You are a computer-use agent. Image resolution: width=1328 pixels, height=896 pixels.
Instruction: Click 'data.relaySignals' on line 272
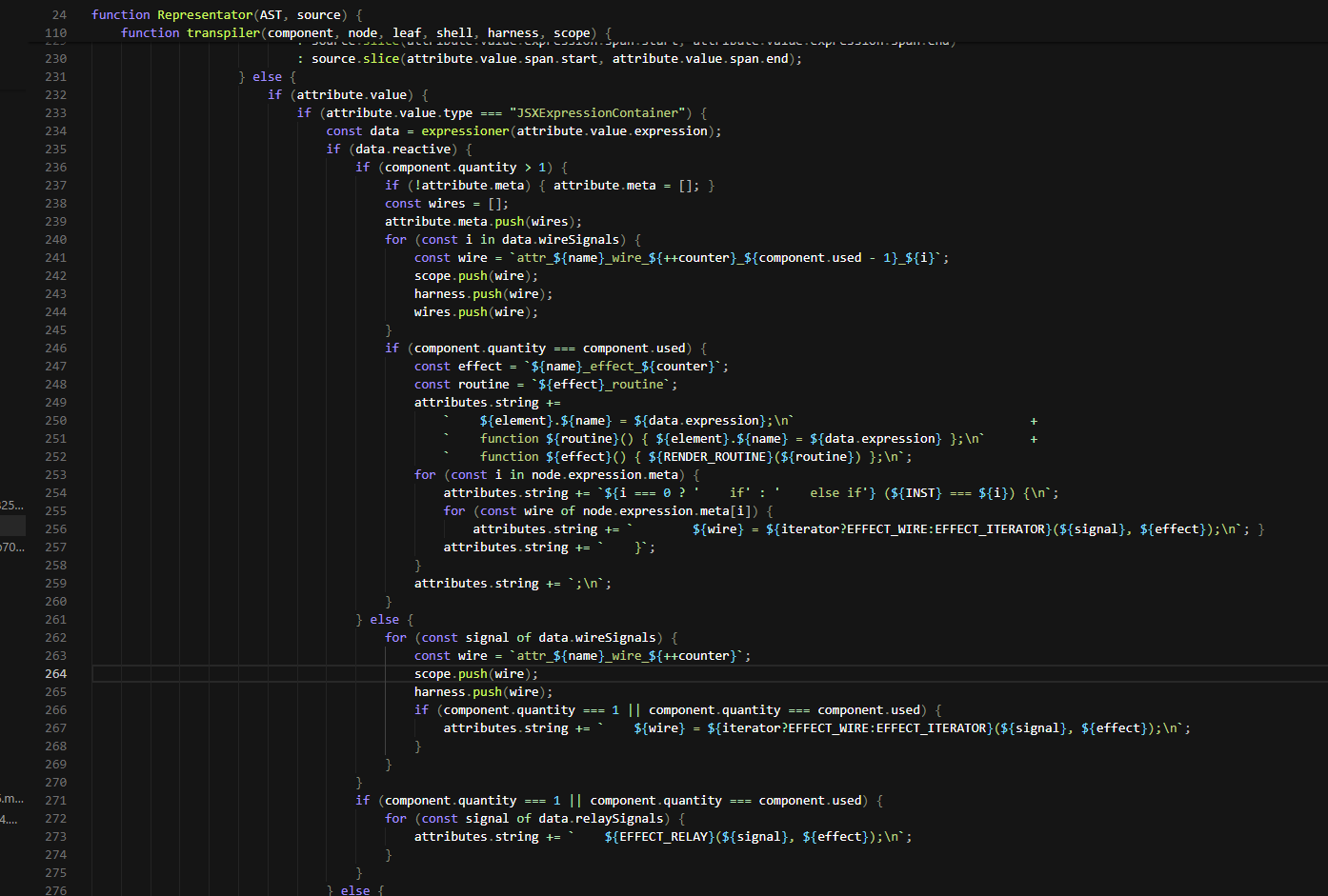pos(602,818)
